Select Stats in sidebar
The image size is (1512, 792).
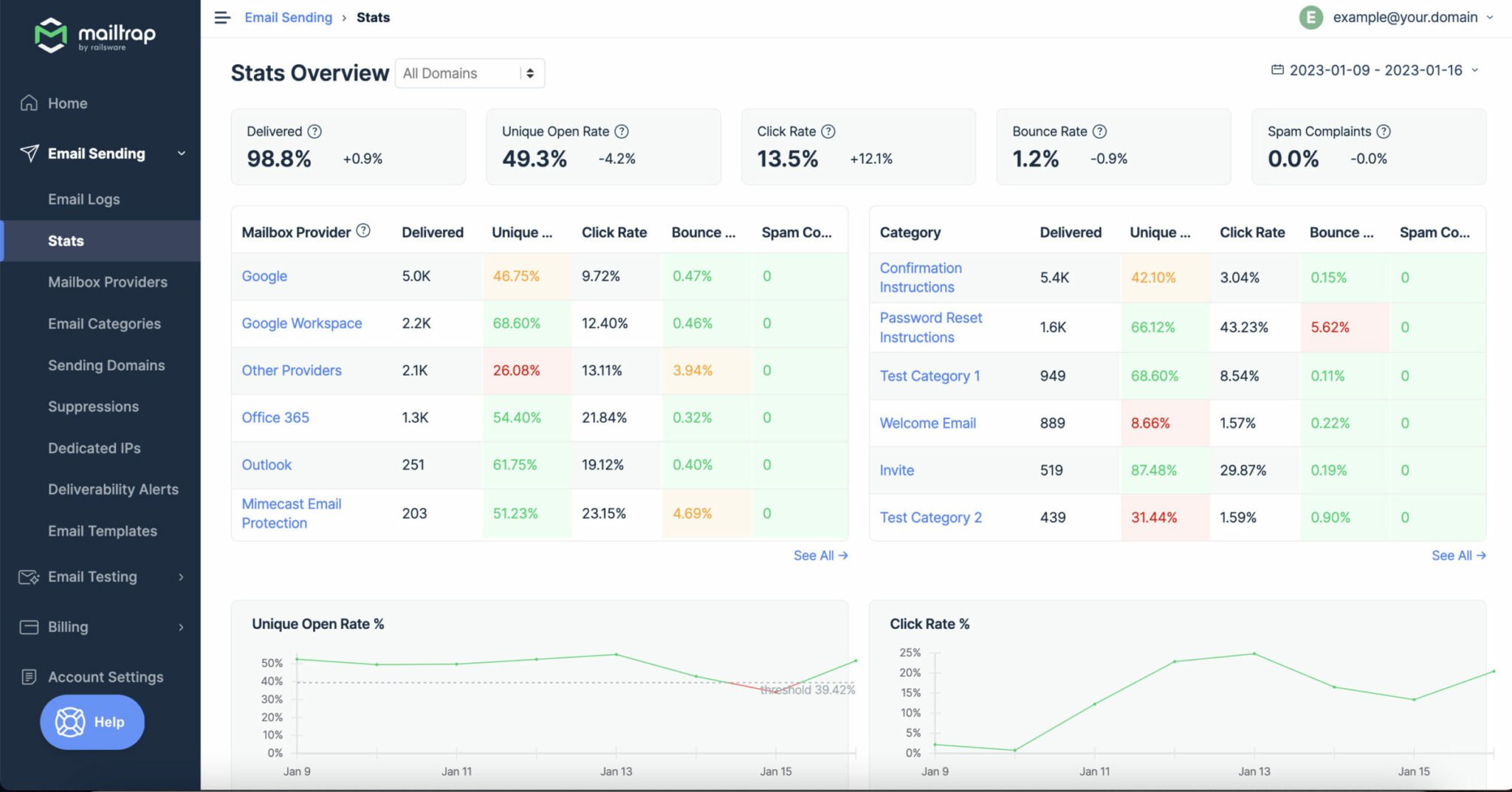coord(100,241)
